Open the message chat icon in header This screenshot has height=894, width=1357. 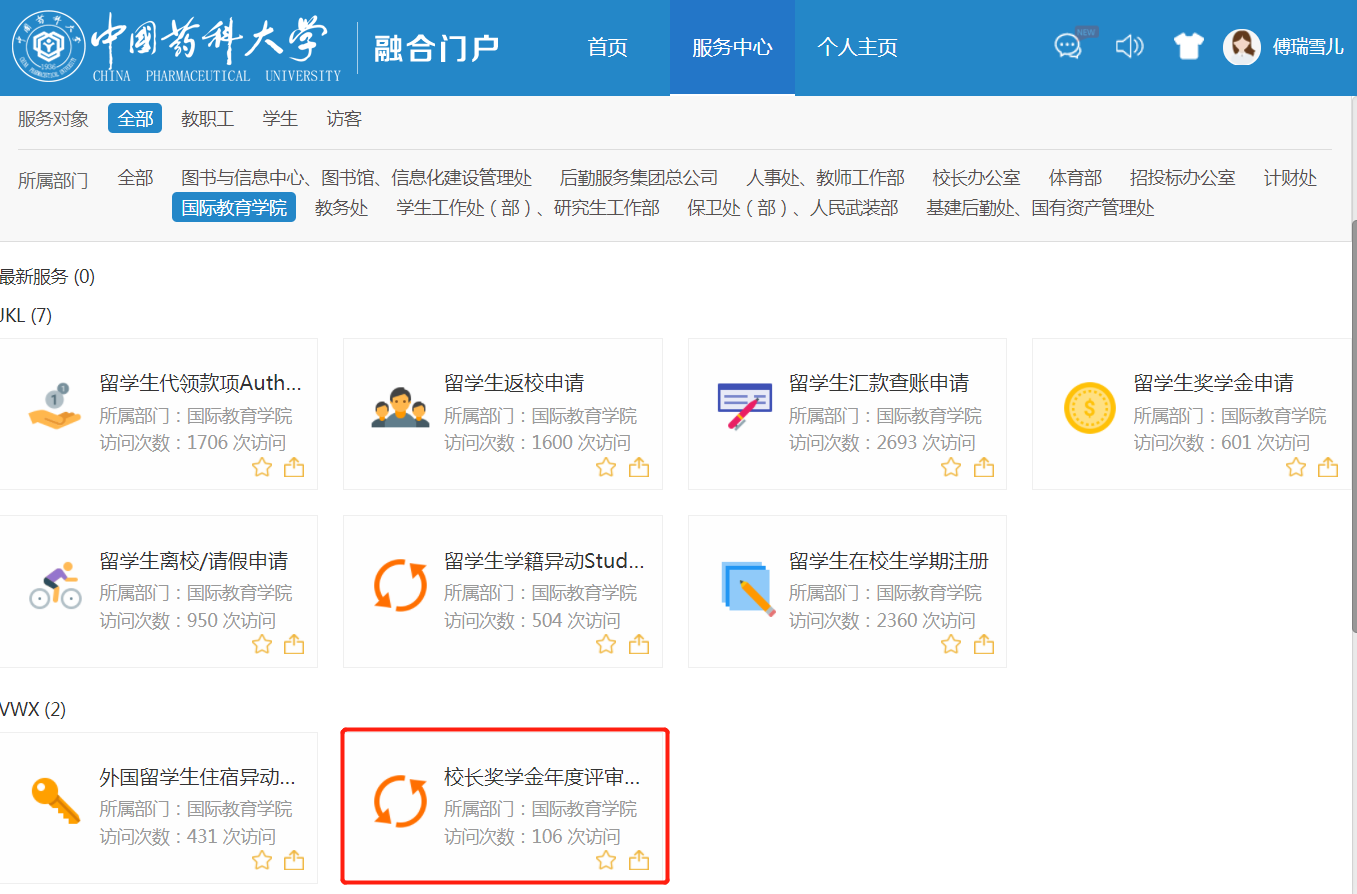(x=1068, y=46)
